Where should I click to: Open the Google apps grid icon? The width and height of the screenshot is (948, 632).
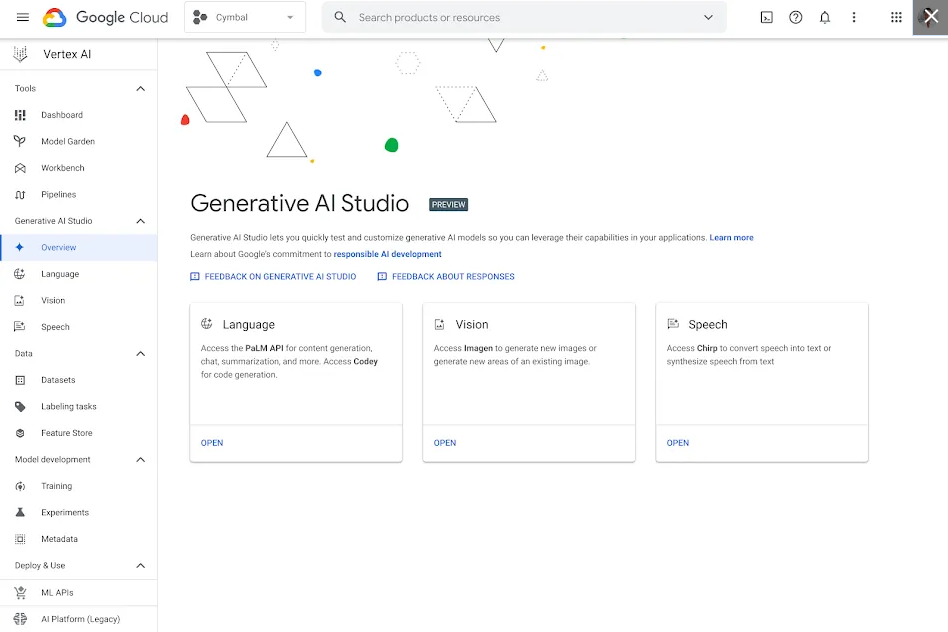pos(896,18)
